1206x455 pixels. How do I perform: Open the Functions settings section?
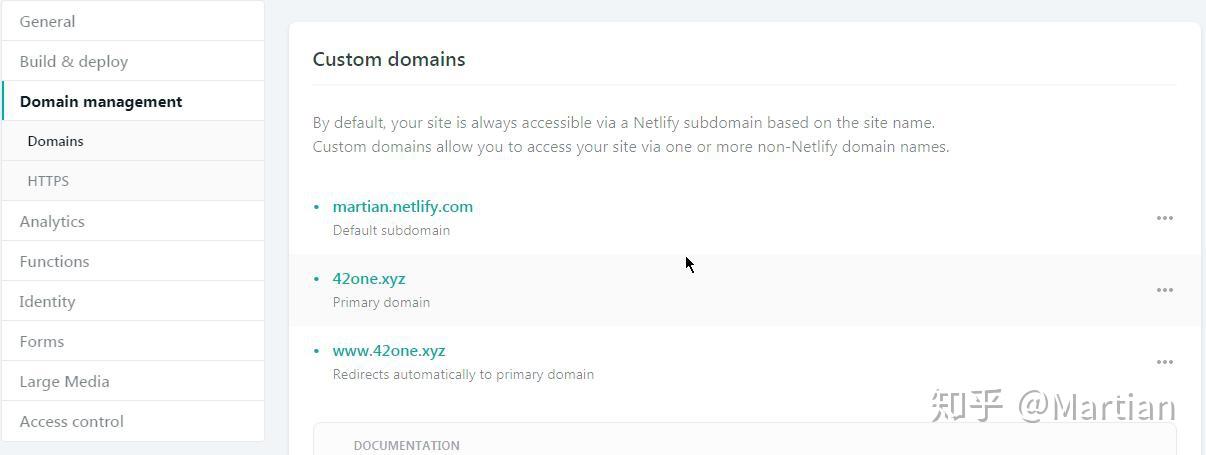[54, 261]
